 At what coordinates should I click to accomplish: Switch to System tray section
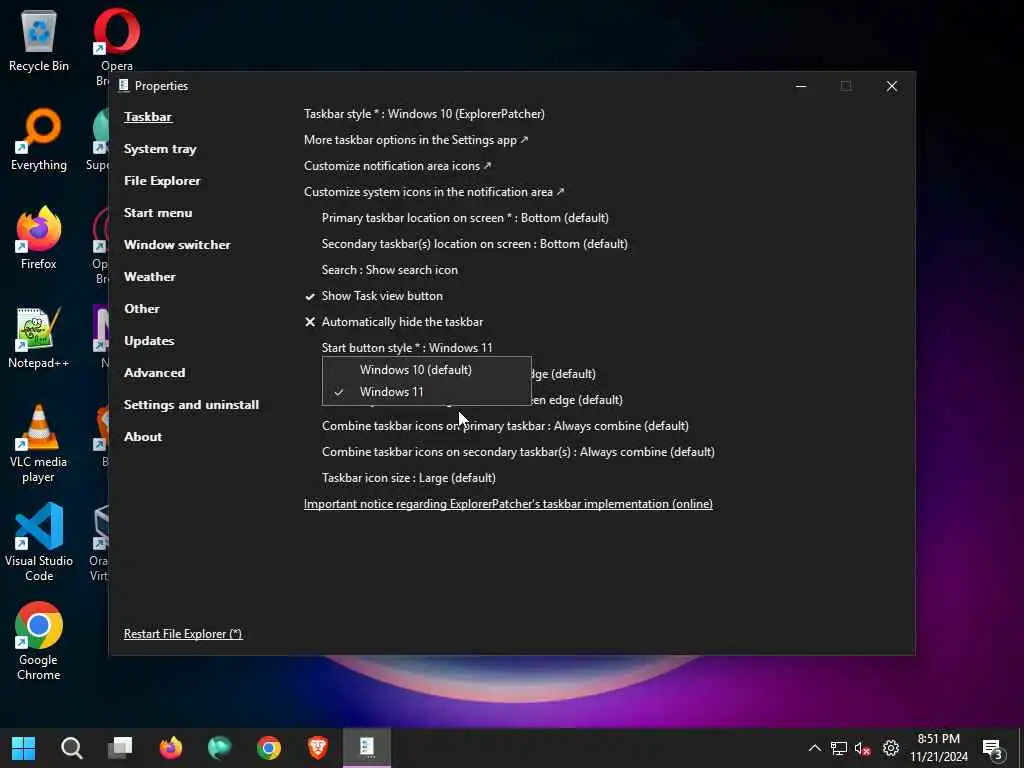[160, 149]
